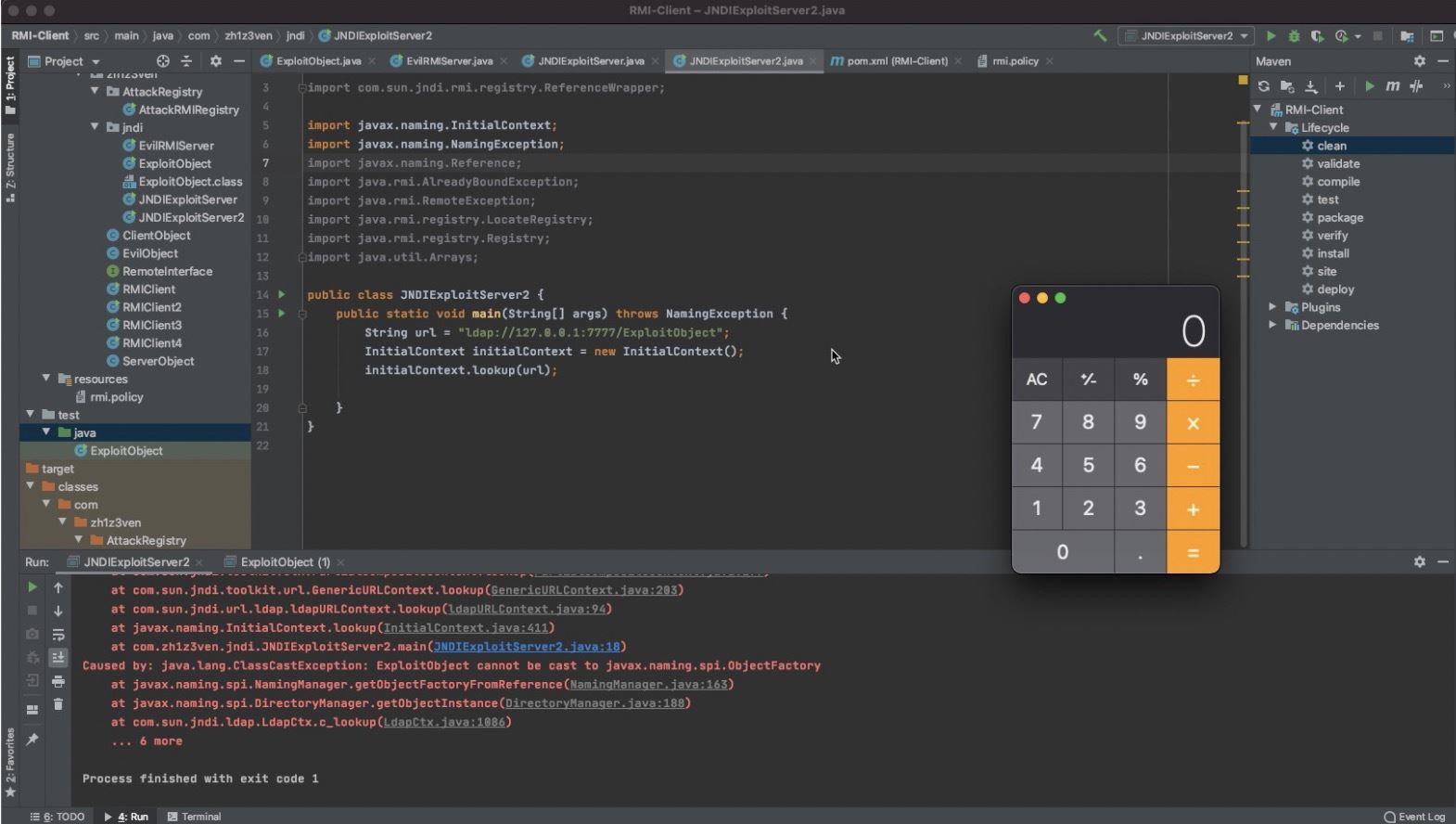Open the Event Log
This screenshot has height=824, width=1456.
coord(1414,817)
